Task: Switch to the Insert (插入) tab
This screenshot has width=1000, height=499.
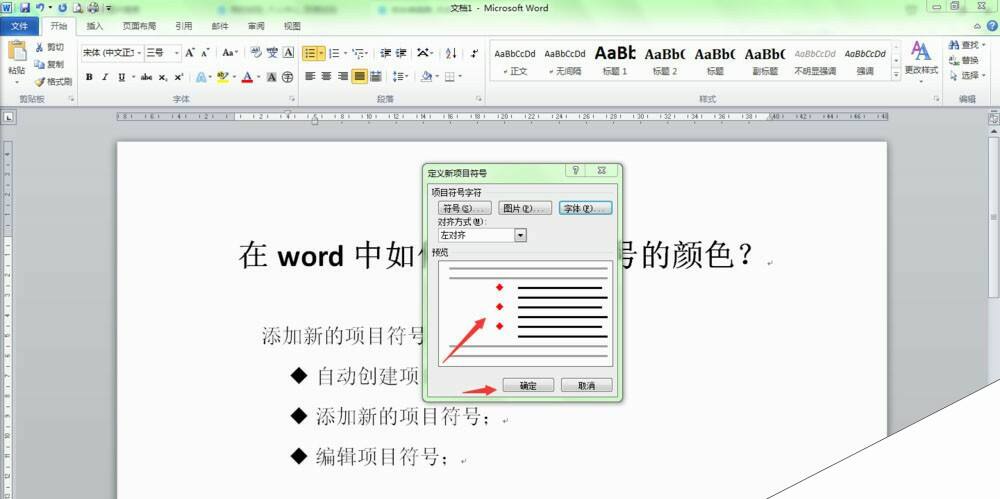Action: (94, 26)
